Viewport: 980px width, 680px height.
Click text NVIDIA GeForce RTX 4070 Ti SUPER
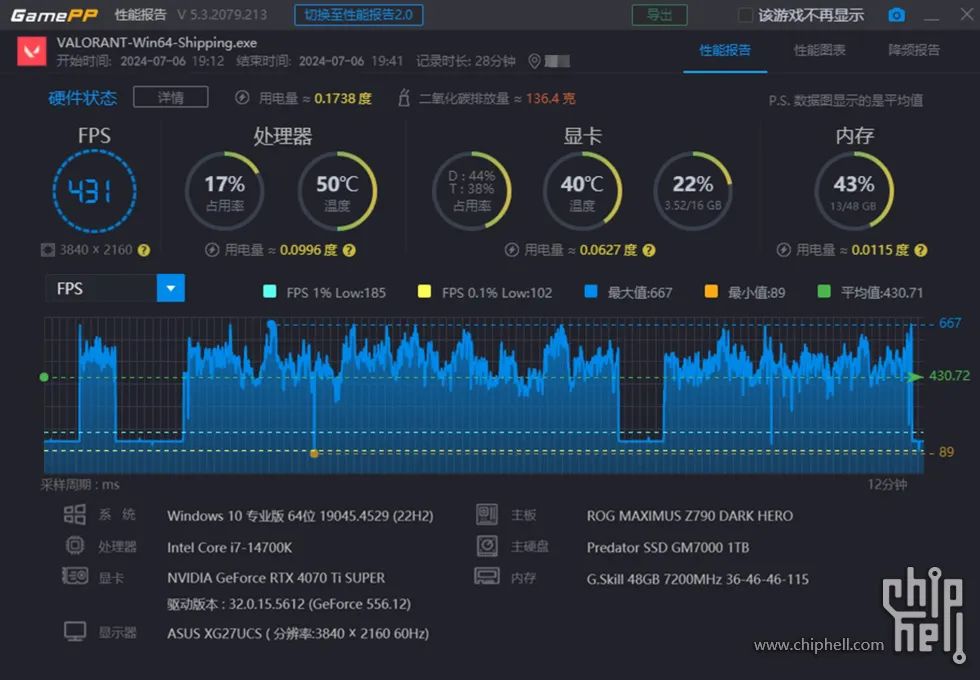276,578
